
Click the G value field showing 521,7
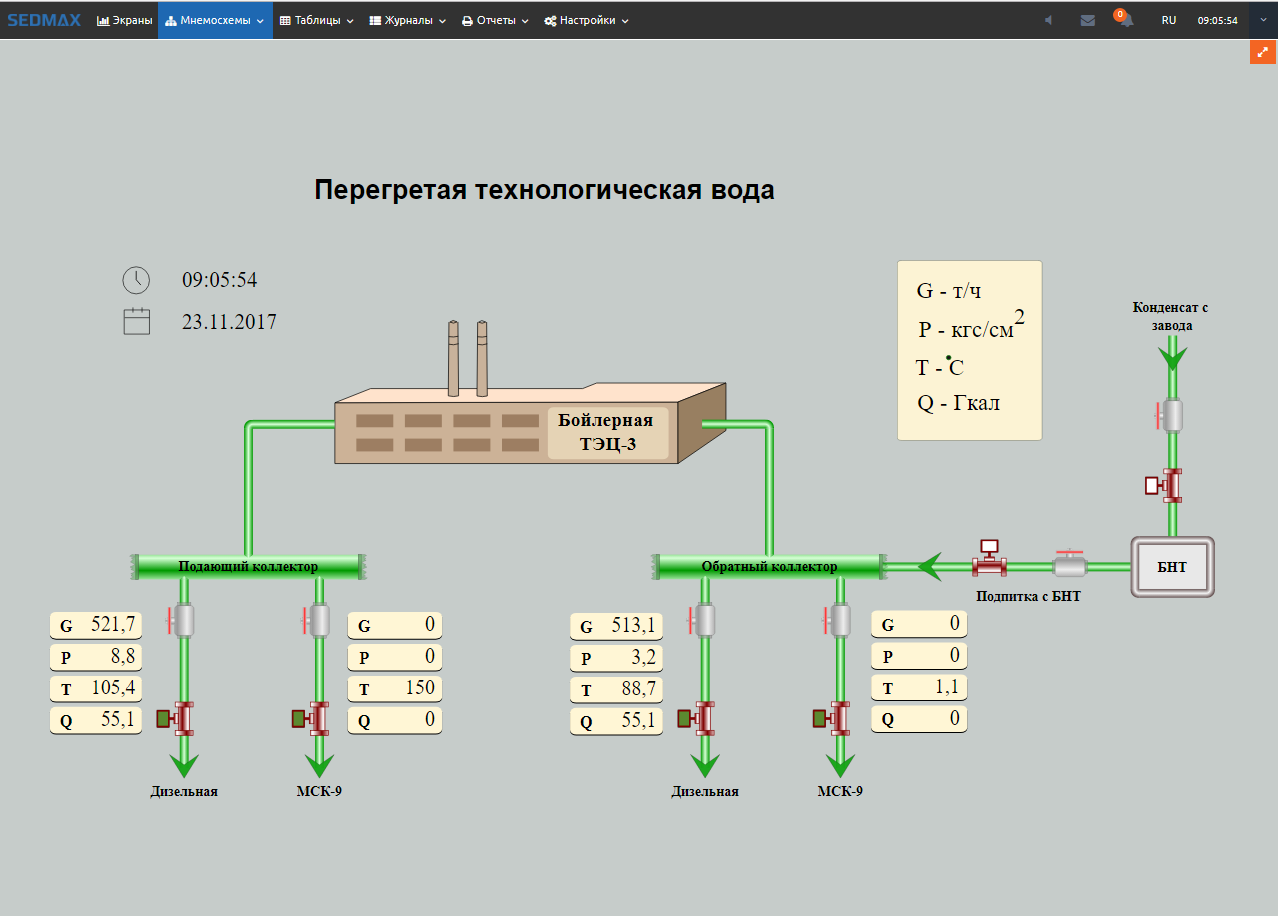(96, 626)
